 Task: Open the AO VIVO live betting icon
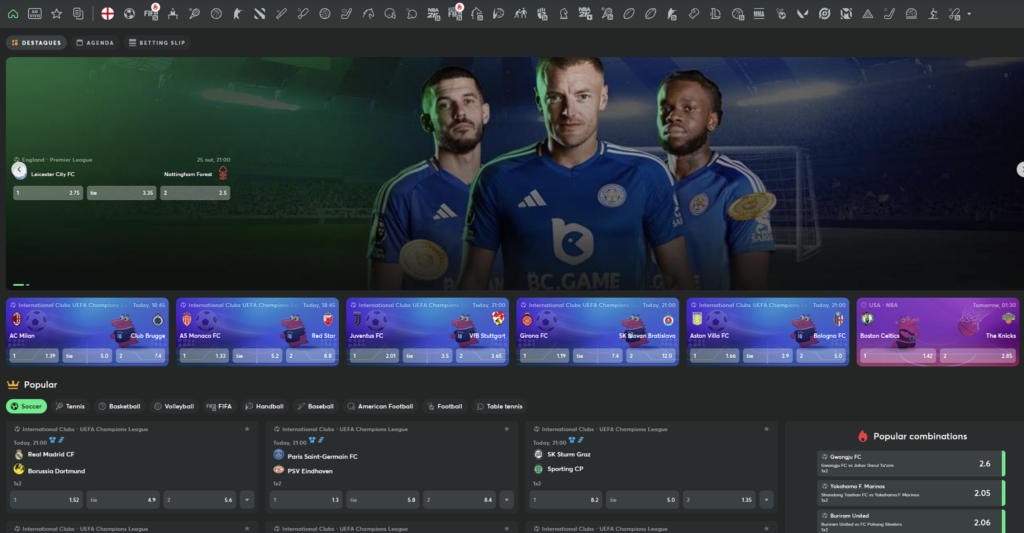[x=35, y=14]
